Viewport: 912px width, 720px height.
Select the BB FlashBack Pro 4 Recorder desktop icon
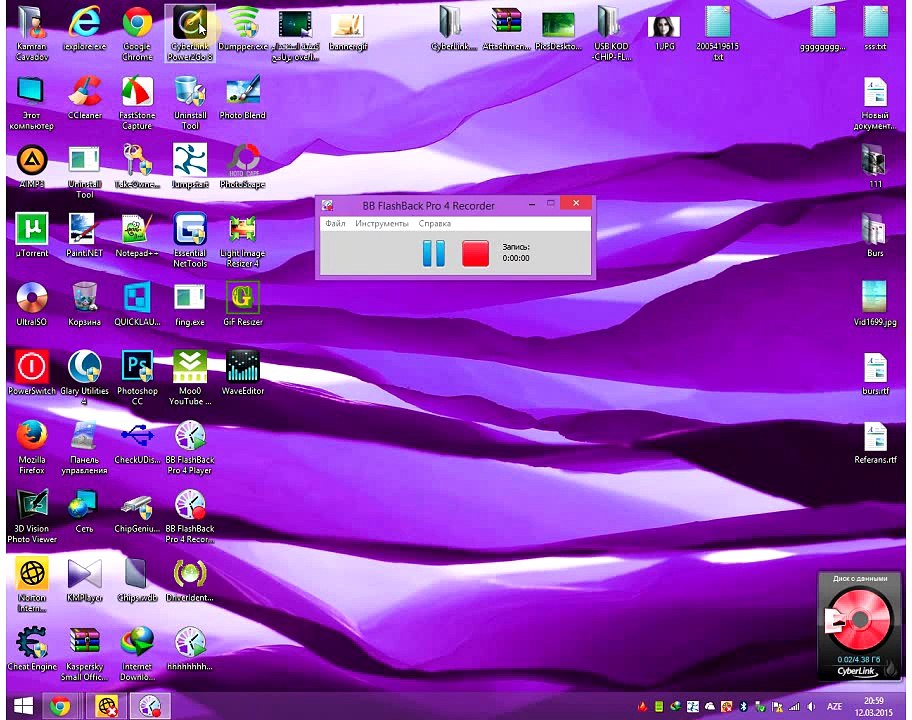tap(190, 515)
